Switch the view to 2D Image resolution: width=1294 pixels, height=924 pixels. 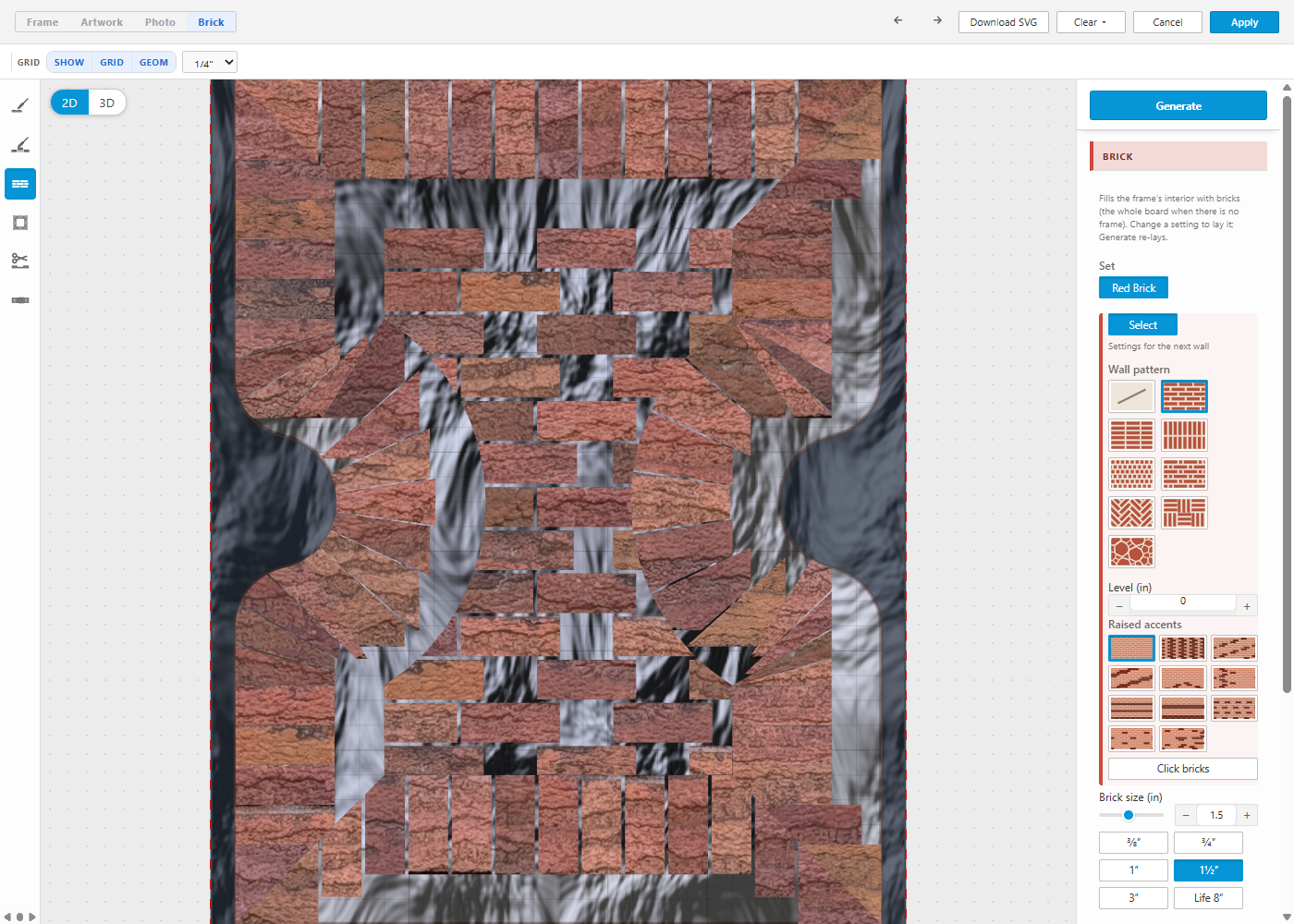tap(69, 103)
